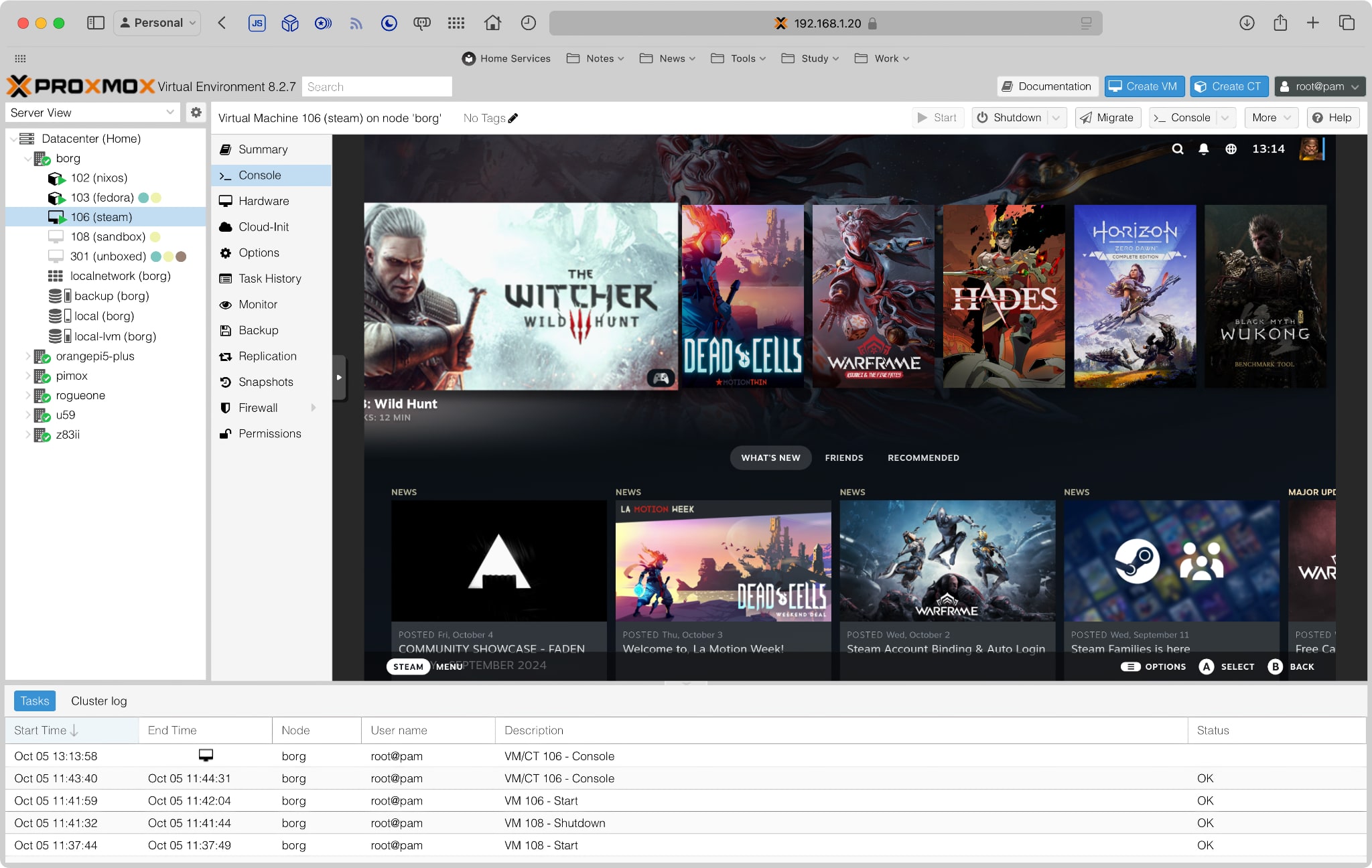Open the Snapshots section
Image resolution: width=1372 pixels, height=868 pixels.
265,382
